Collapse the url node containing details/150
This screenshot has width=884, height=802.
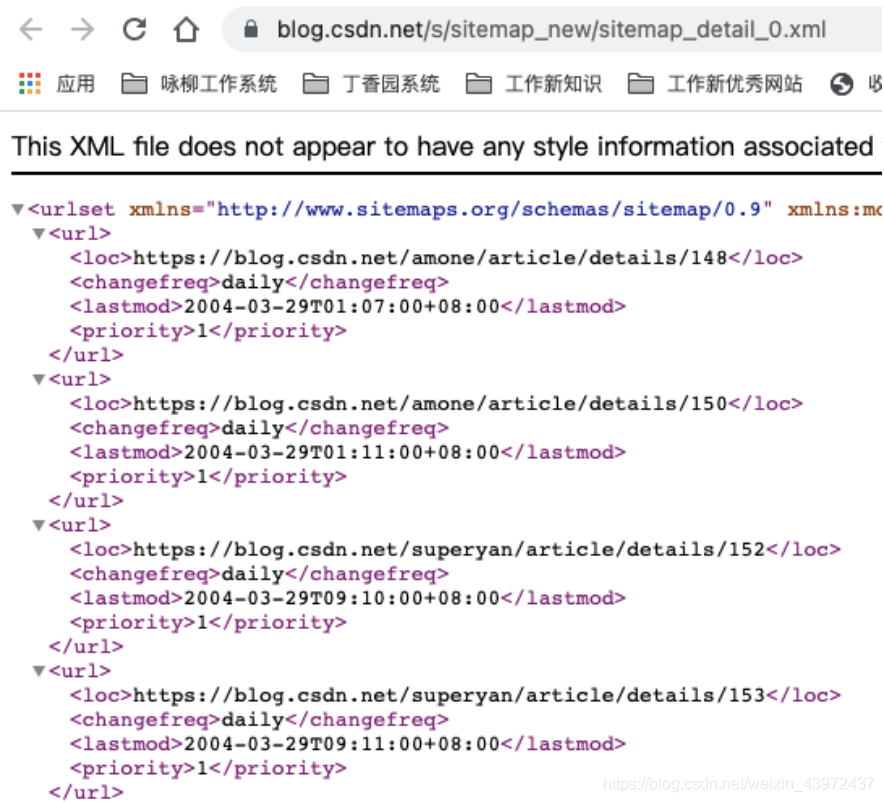pos(39,379)
